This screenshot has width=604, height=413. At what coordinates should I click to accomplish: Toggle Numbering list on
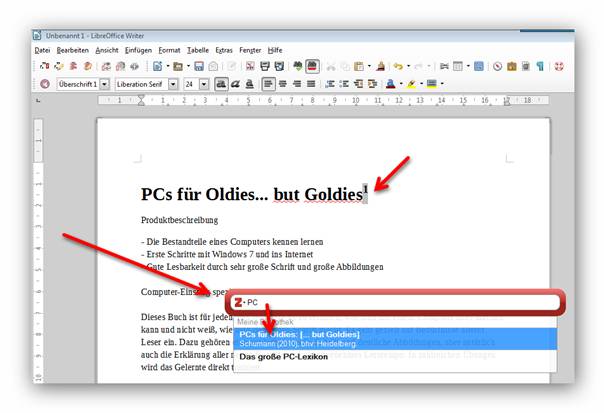[x=330, y=84]
